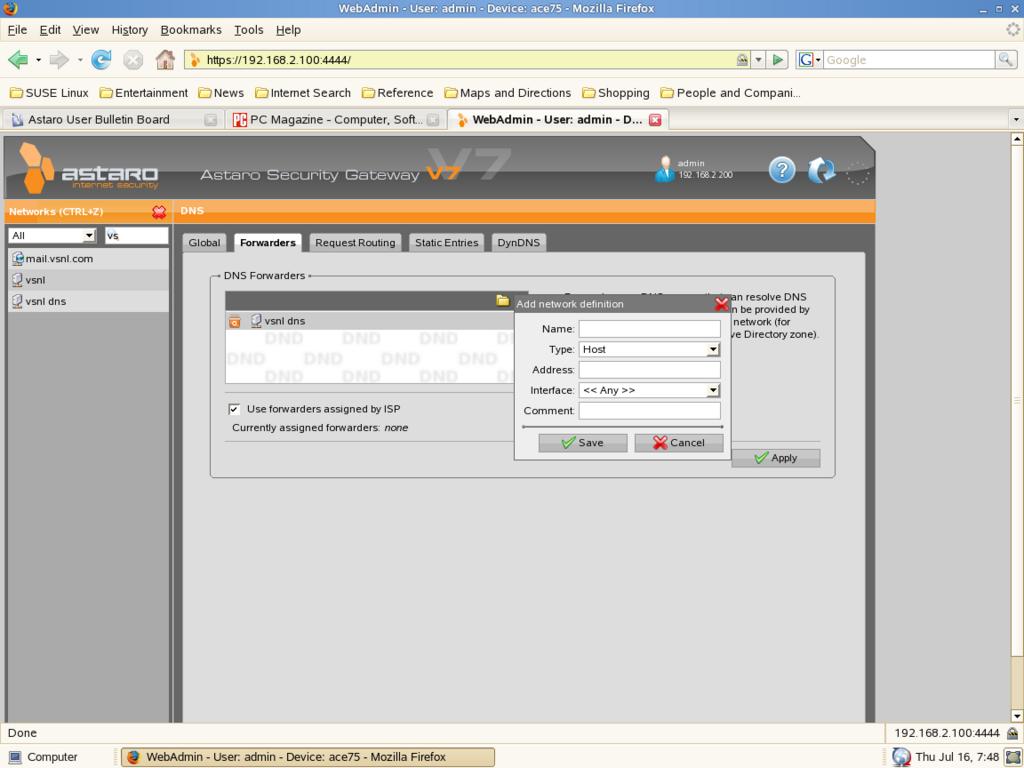Click the Comment input field

click(x=649, y=411)
